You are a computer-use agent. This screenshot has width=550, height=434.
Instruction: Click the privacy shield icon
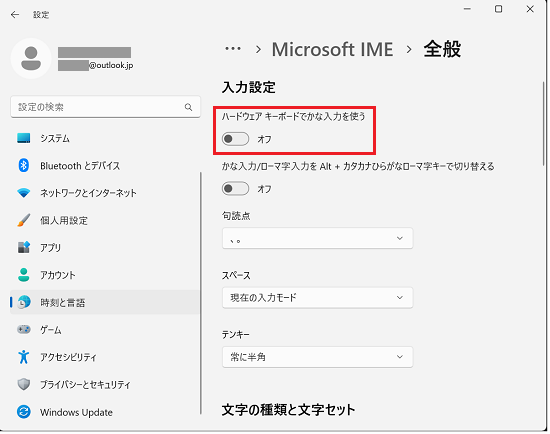24,384
